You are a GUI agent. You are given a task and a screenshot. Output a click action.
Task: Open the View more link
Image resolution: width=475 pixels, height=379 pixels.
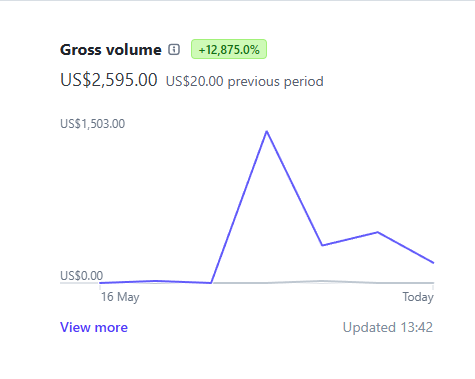(94, 327)
